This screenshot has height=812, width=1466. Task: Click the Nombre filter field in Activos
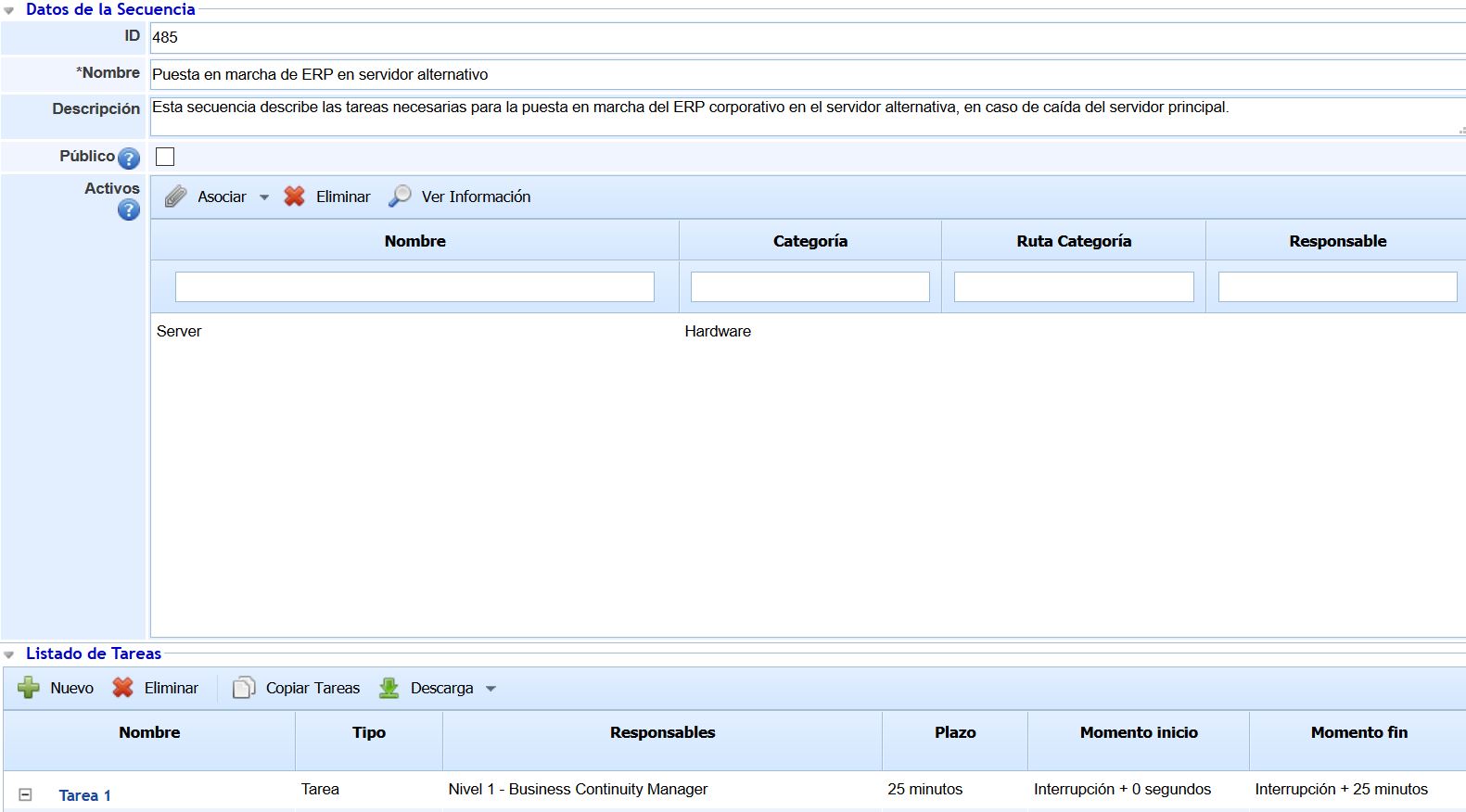[414, 286]
